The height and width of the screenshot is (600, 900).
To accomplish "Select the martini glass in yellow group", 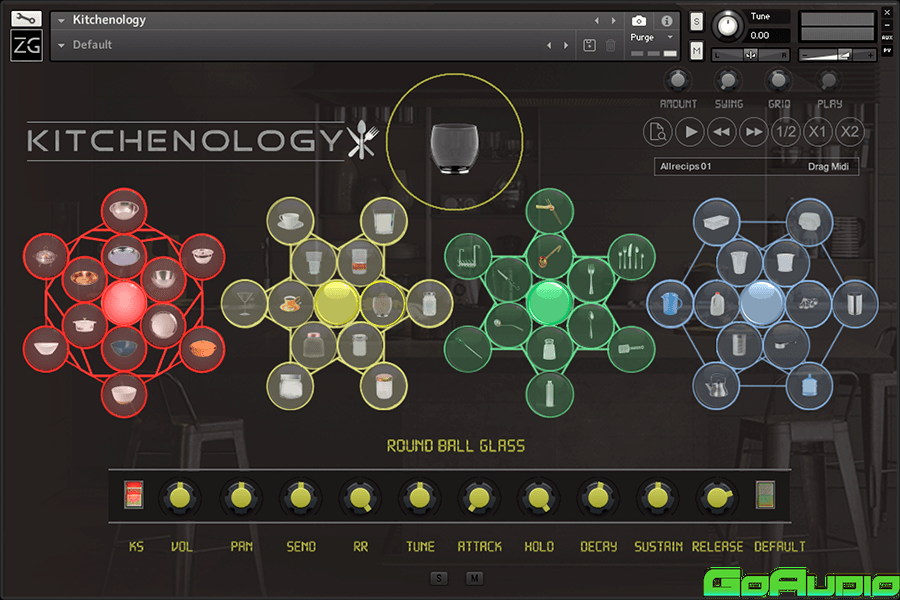I will [x=241, y=301].
